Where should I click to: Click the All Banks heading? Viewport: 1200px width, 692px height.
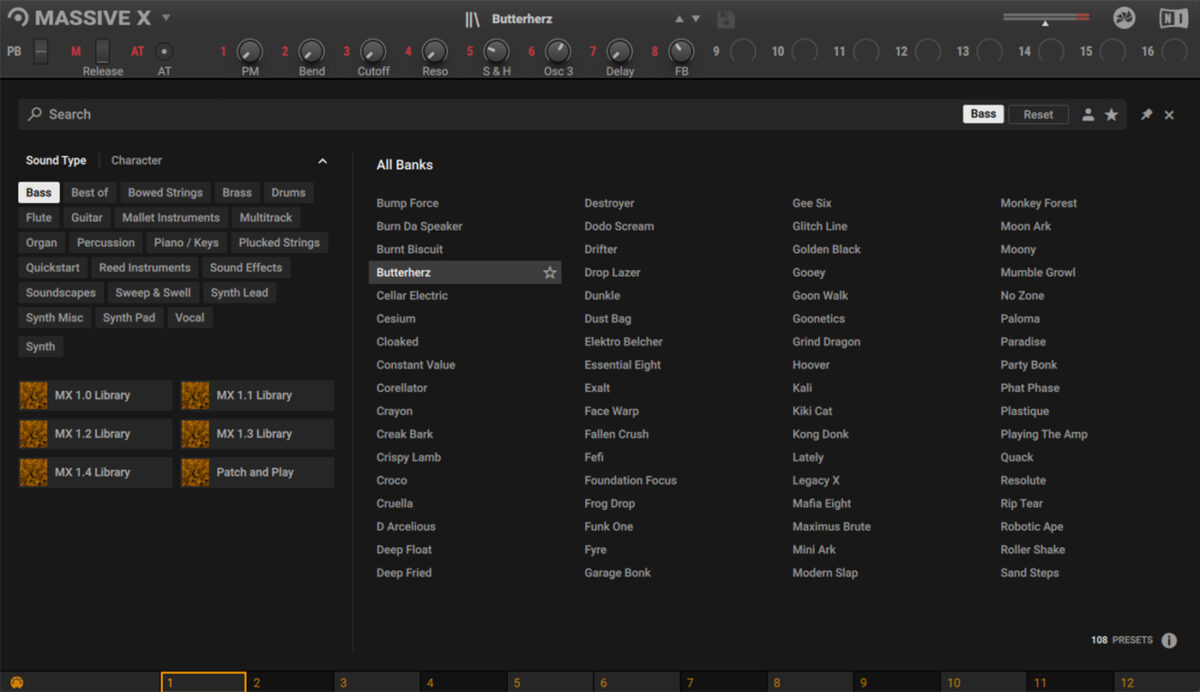click(405, 165)
